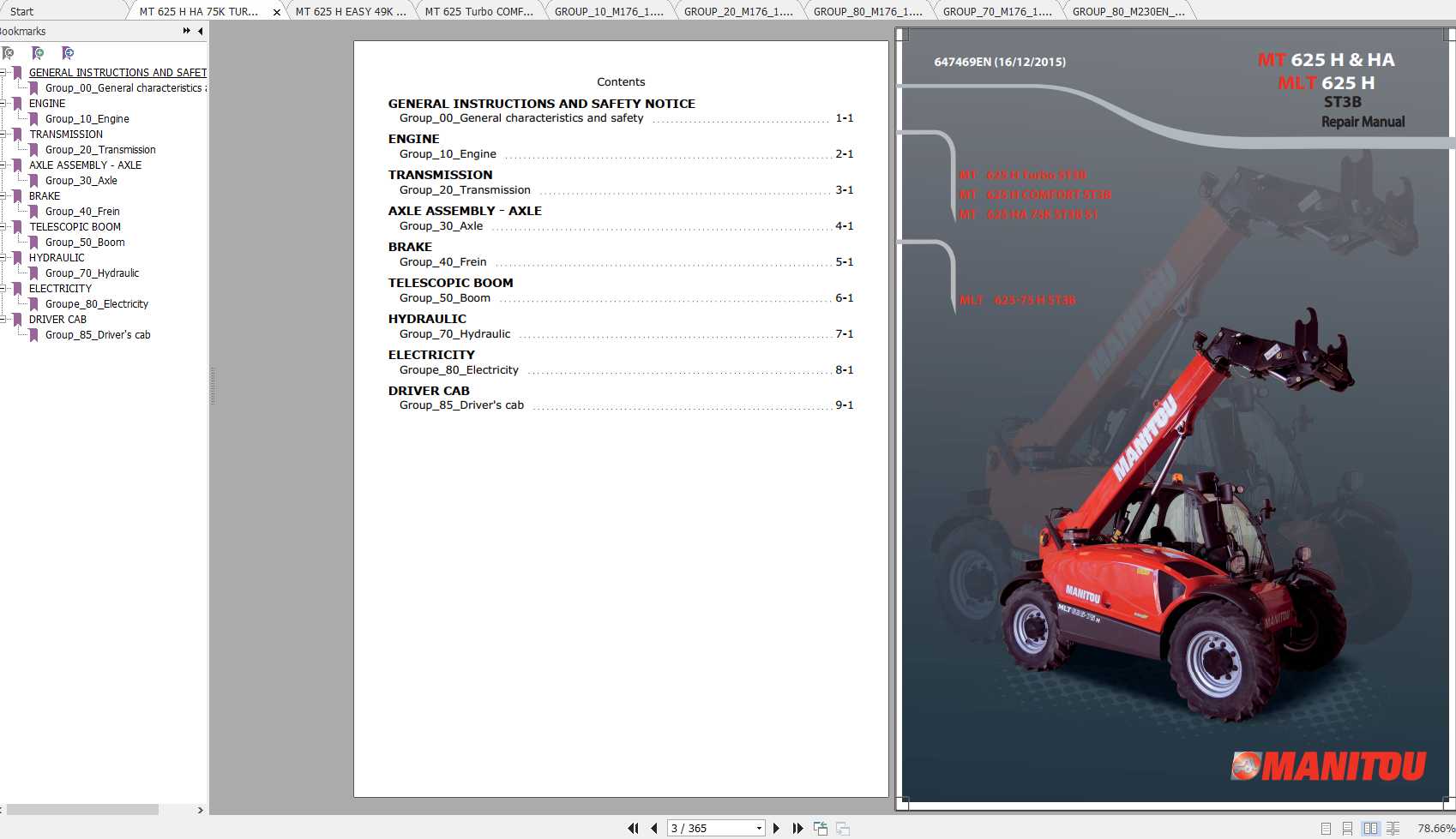
Task: Switch to single page layout
Action: 1326,829
